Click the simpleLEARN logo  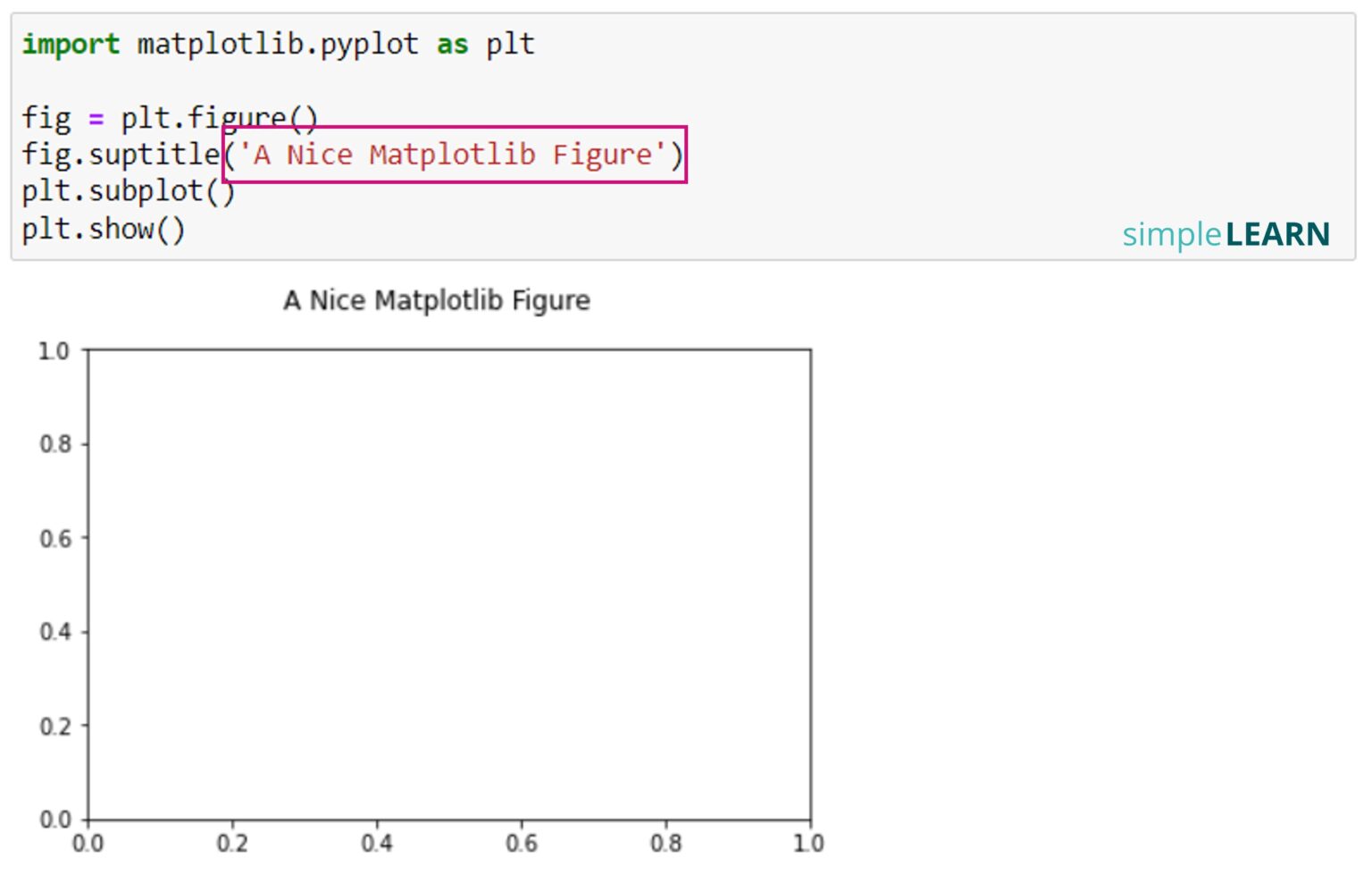tap(1226, 234)
